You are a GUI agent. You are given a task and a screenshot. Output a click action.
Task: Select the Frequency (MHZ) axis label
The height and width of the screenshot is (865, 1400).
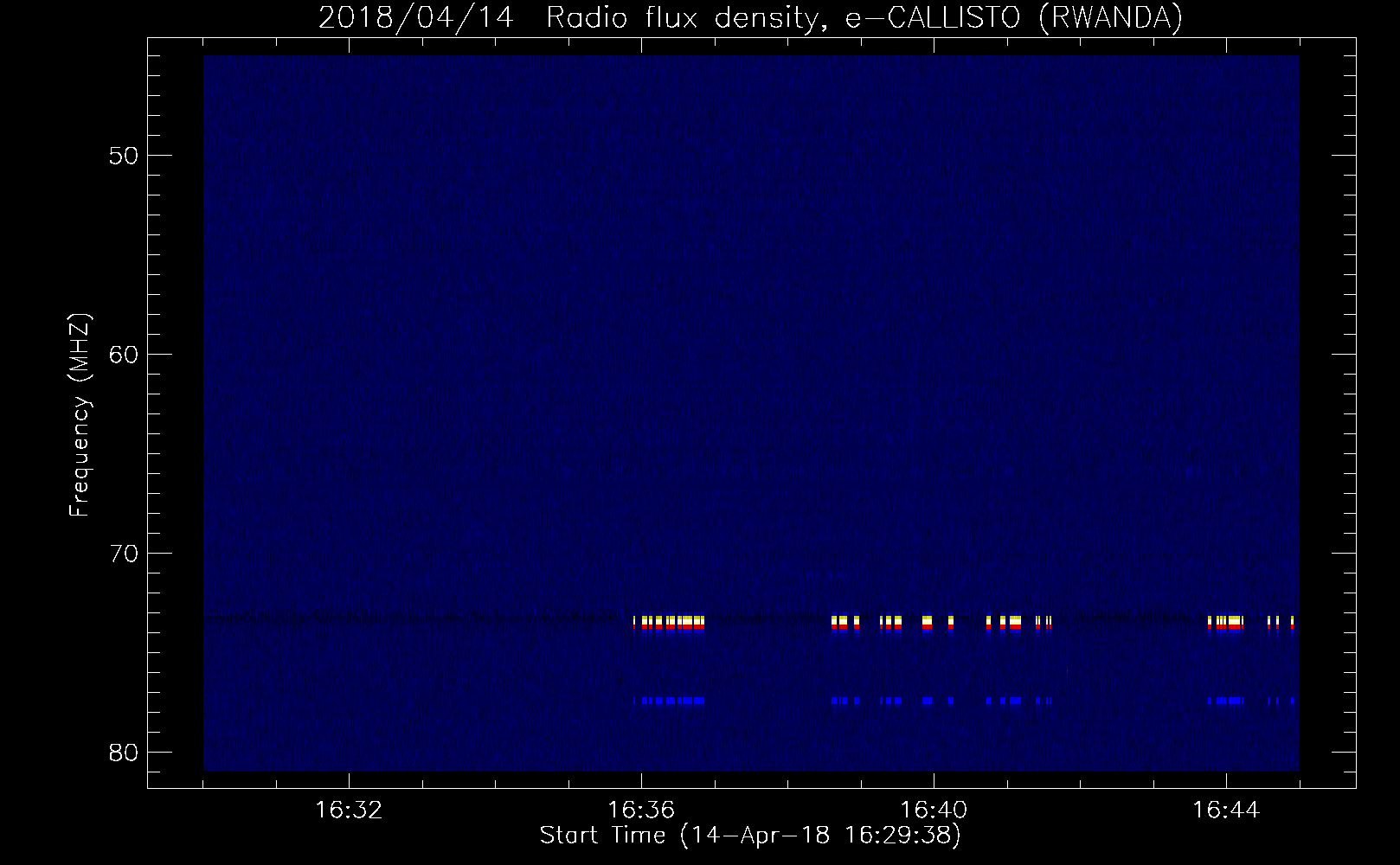point(80,415)
